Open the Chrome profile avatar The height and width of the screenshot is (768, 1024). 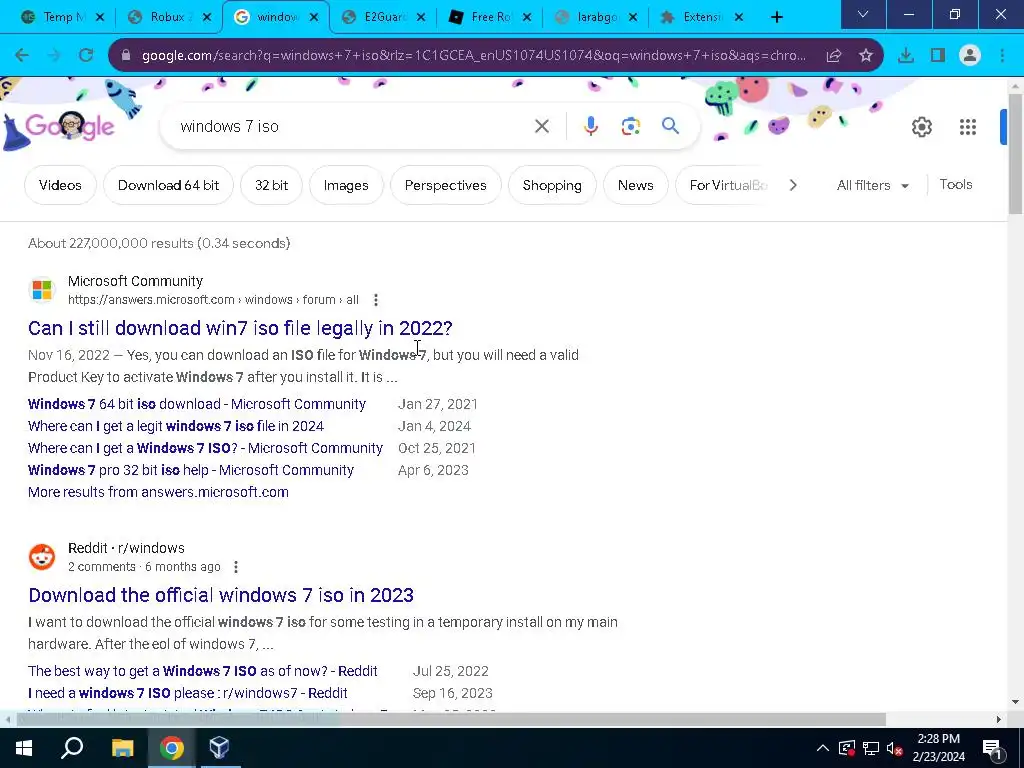[970, 56]
